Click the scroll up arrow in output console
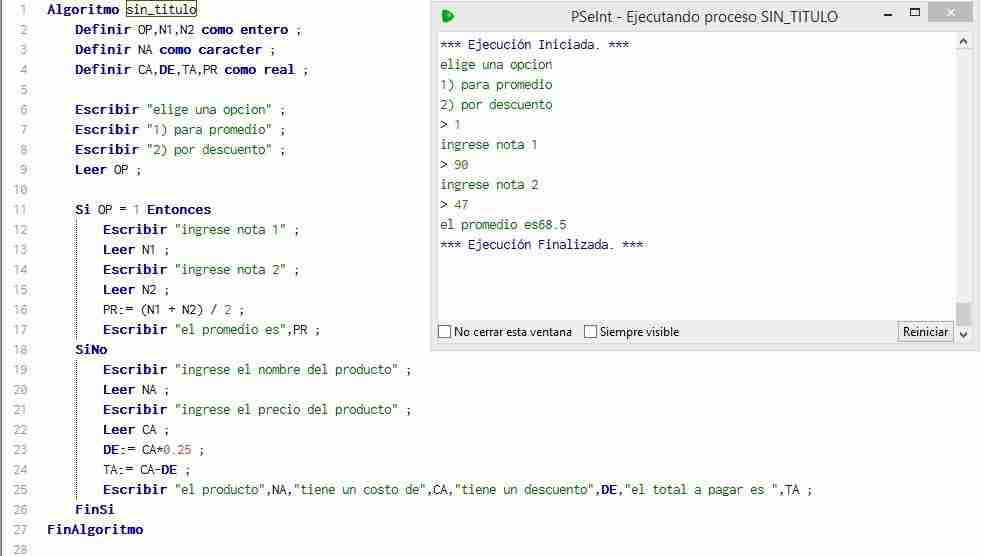Image resolution: width=983 pixels, height=556 pixels. tap(964, 42)
